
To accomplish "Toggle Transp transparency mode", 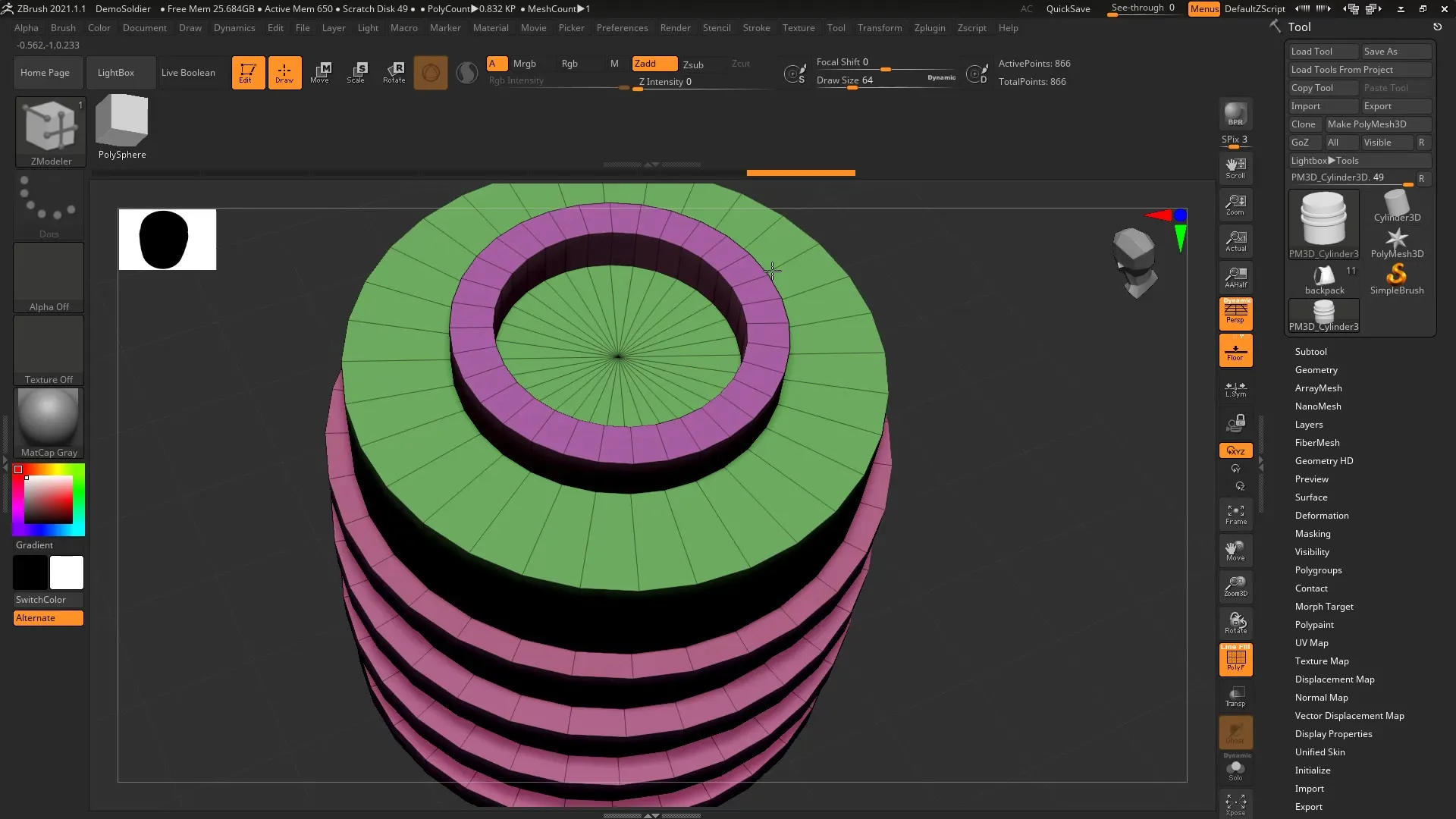I will pos(1235,696).
